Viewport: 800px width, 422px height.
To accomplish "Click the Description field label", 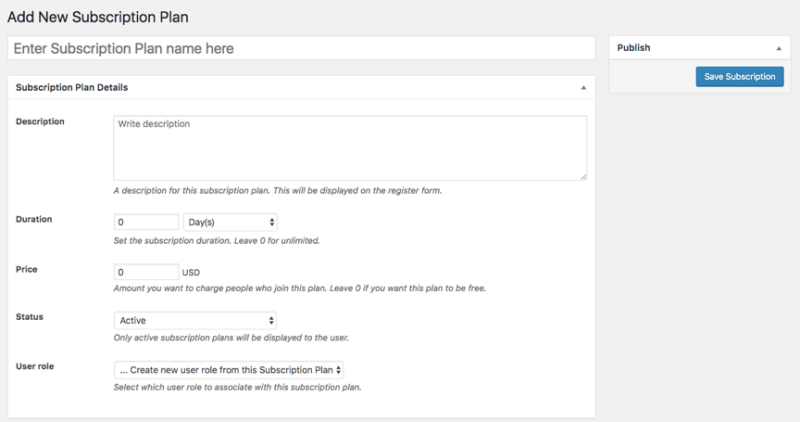I will click(x=41, y=122).
